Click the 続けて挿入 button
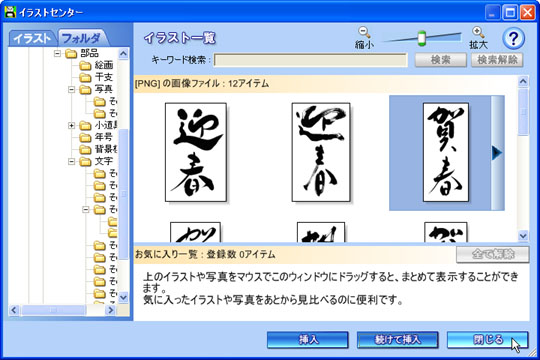Image resolution: width=540 pixels, height=360 pixels. (x=397, y=340)
